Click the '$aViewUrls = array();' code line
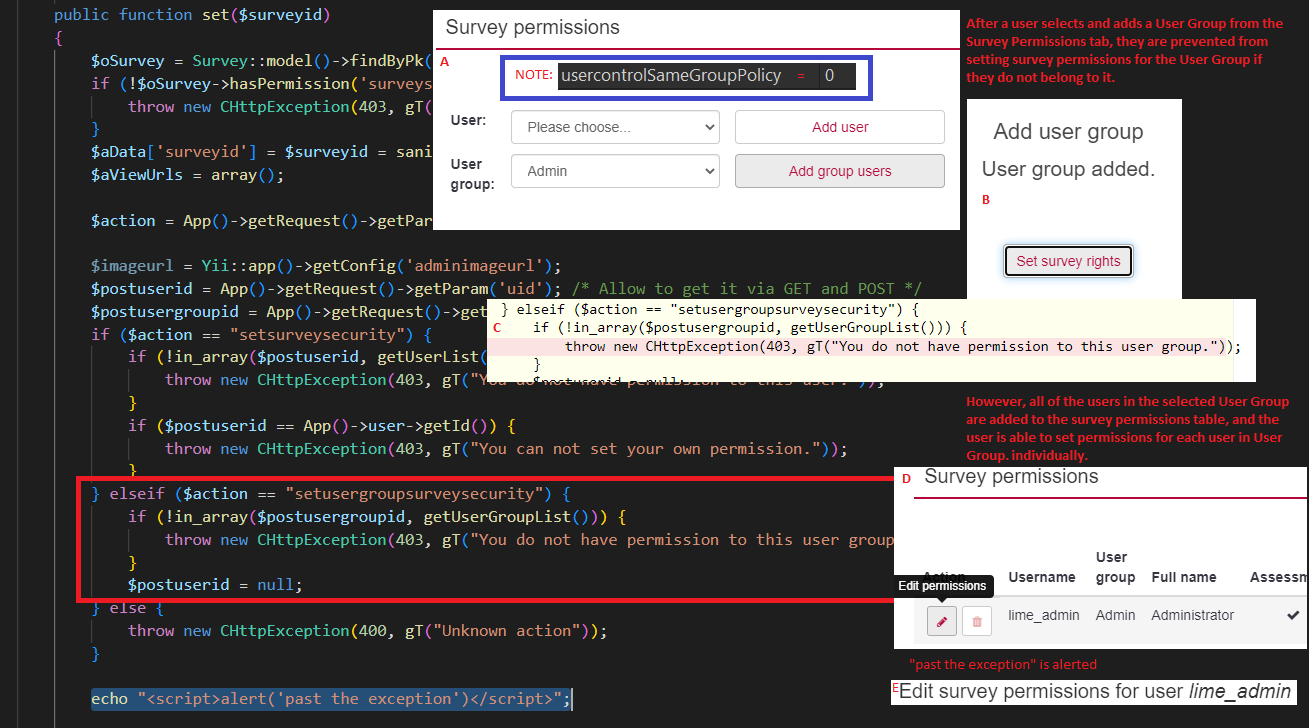Viewport: 1309px width, 728px height. click(188, 175)
